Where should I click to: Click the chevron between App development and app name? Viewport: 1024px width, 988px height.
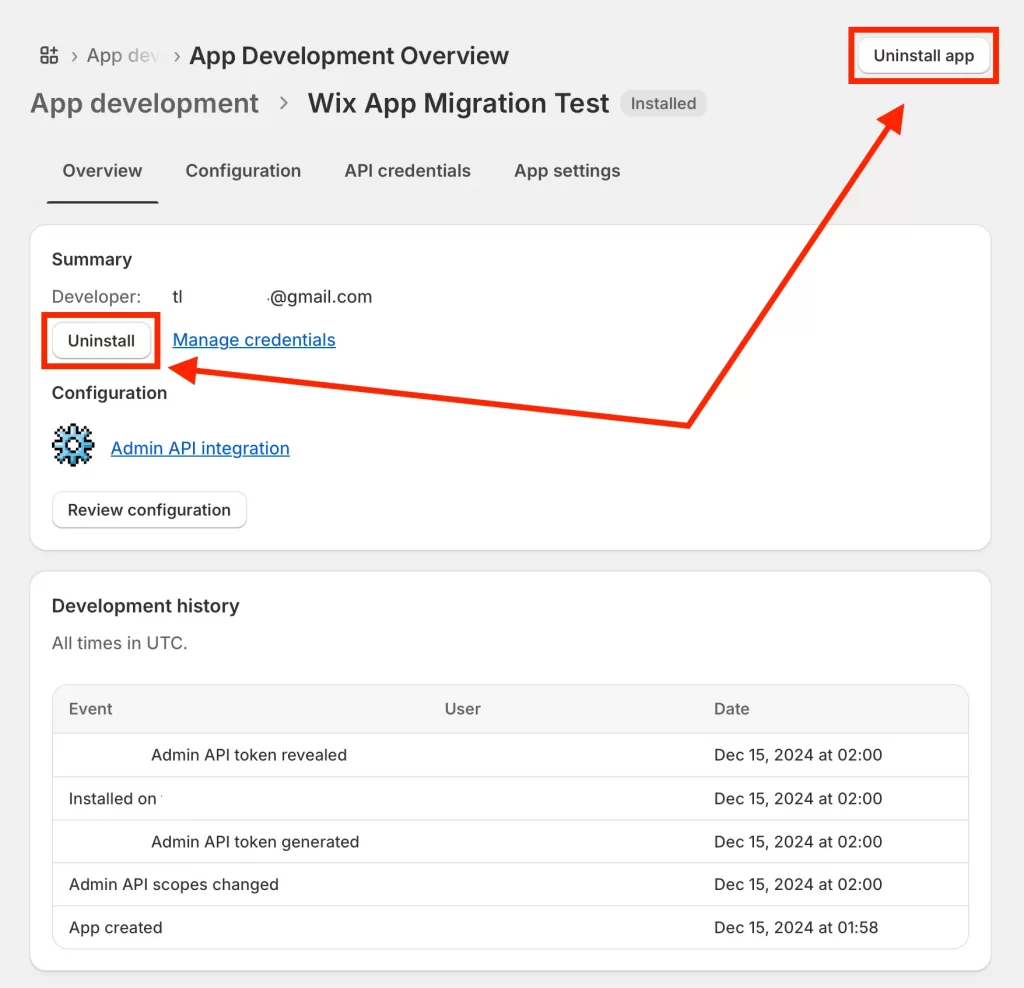[x=284, y=103]
